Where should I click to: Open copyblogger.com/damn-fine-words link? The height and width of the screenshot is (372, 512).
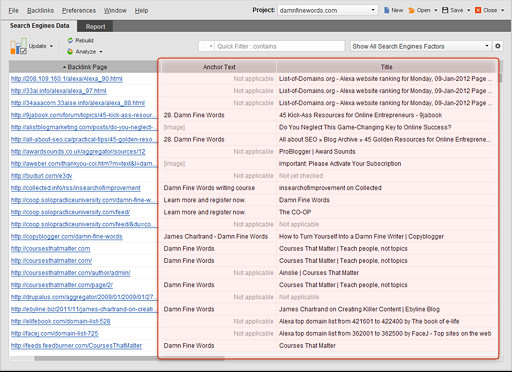click(x=67, y=236)
